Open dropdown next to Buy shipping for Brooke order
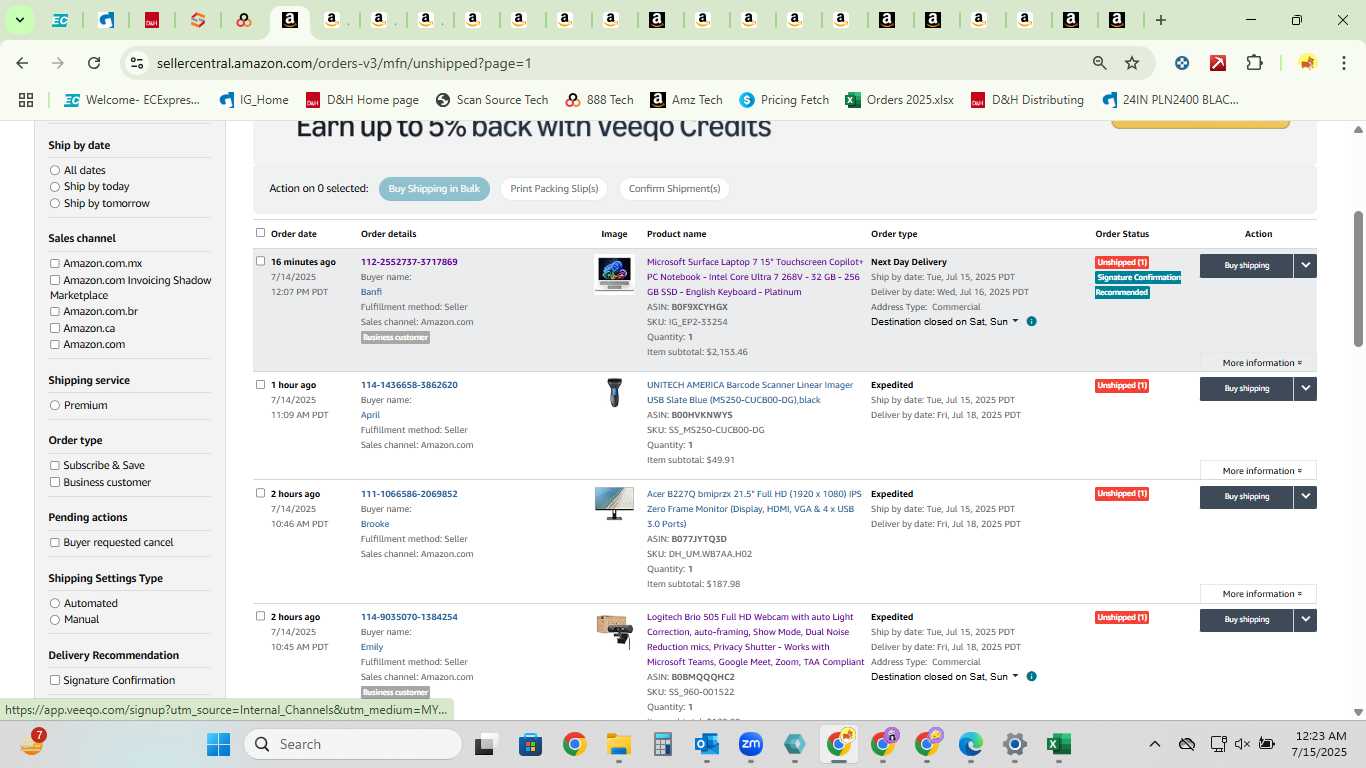1366x768 pixels. [x=1305, y=497]
